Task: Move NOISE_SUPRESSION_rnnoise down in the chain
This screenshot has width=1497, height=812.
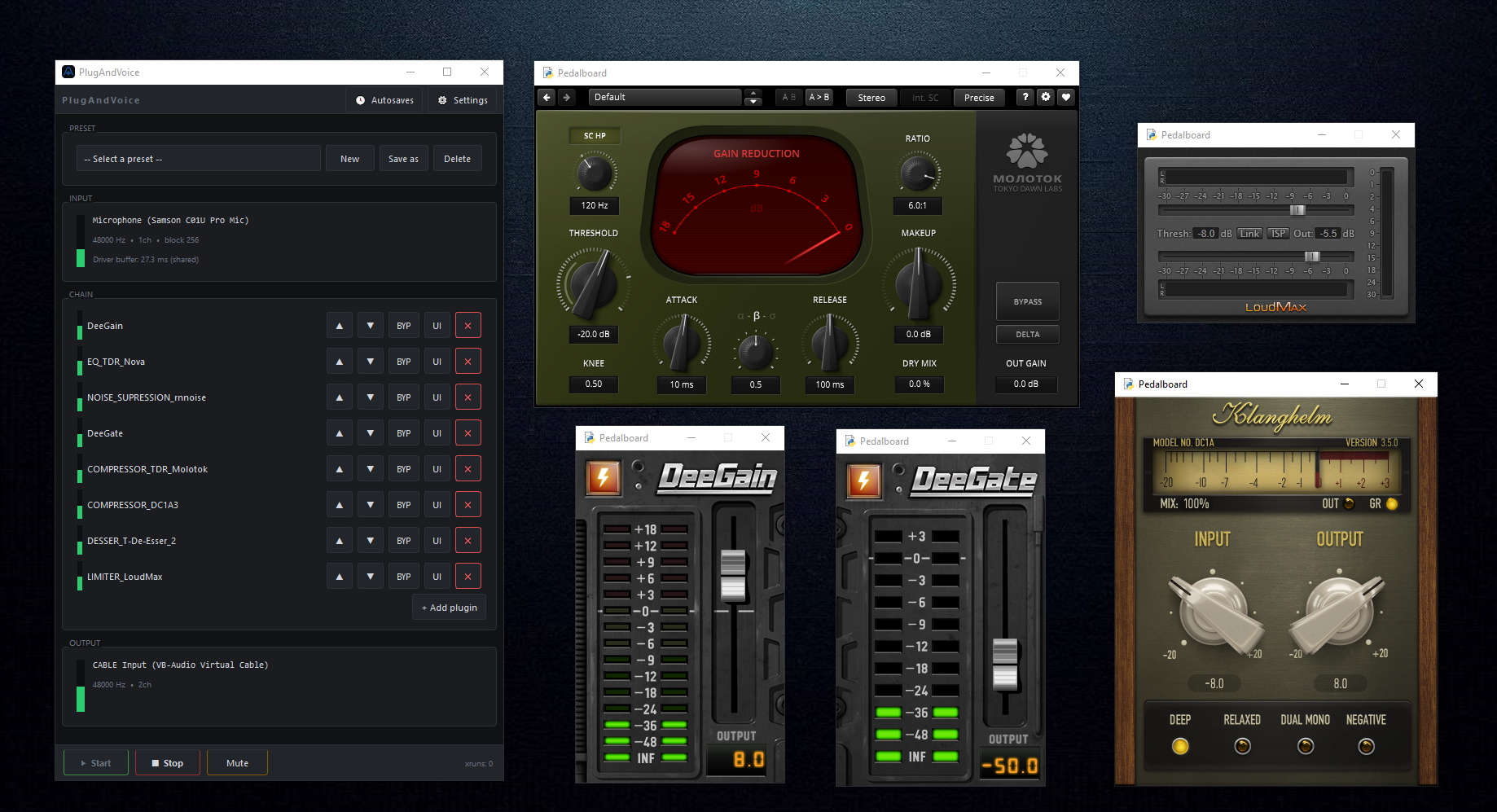Action: tap(371, 397)
